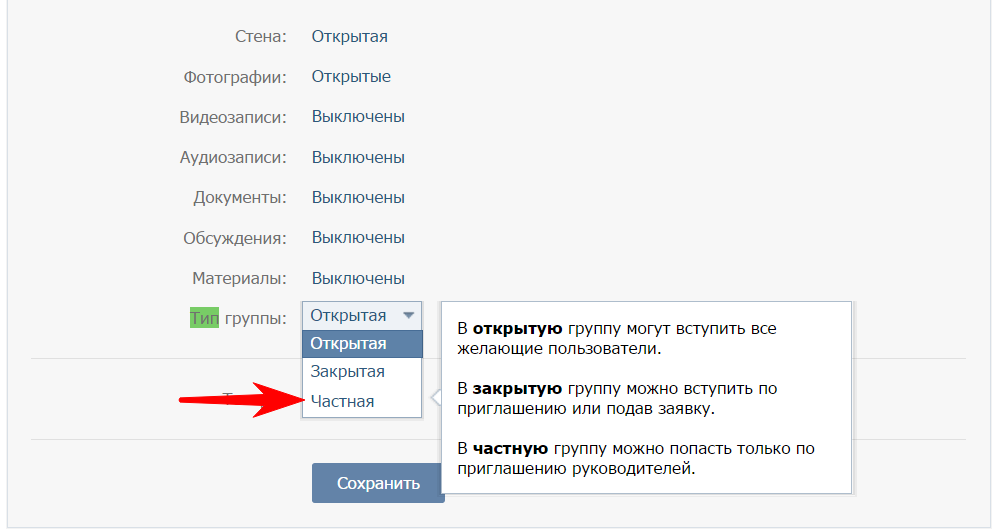Open the Стена setting value Открытая

pos(349,37)
